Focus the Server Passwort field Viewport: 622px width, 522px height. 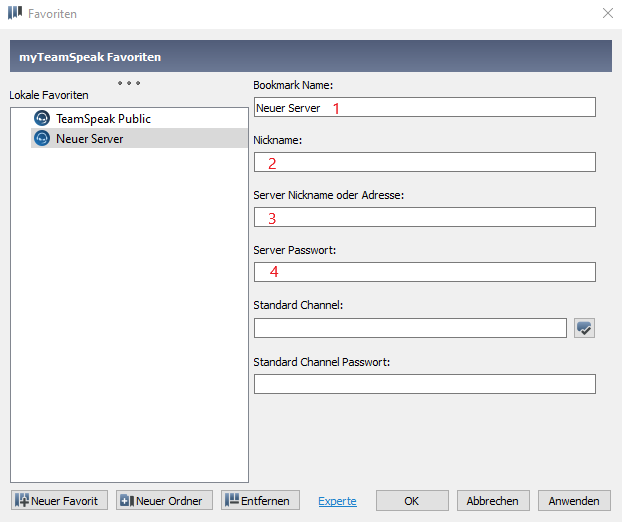(425, 272)
